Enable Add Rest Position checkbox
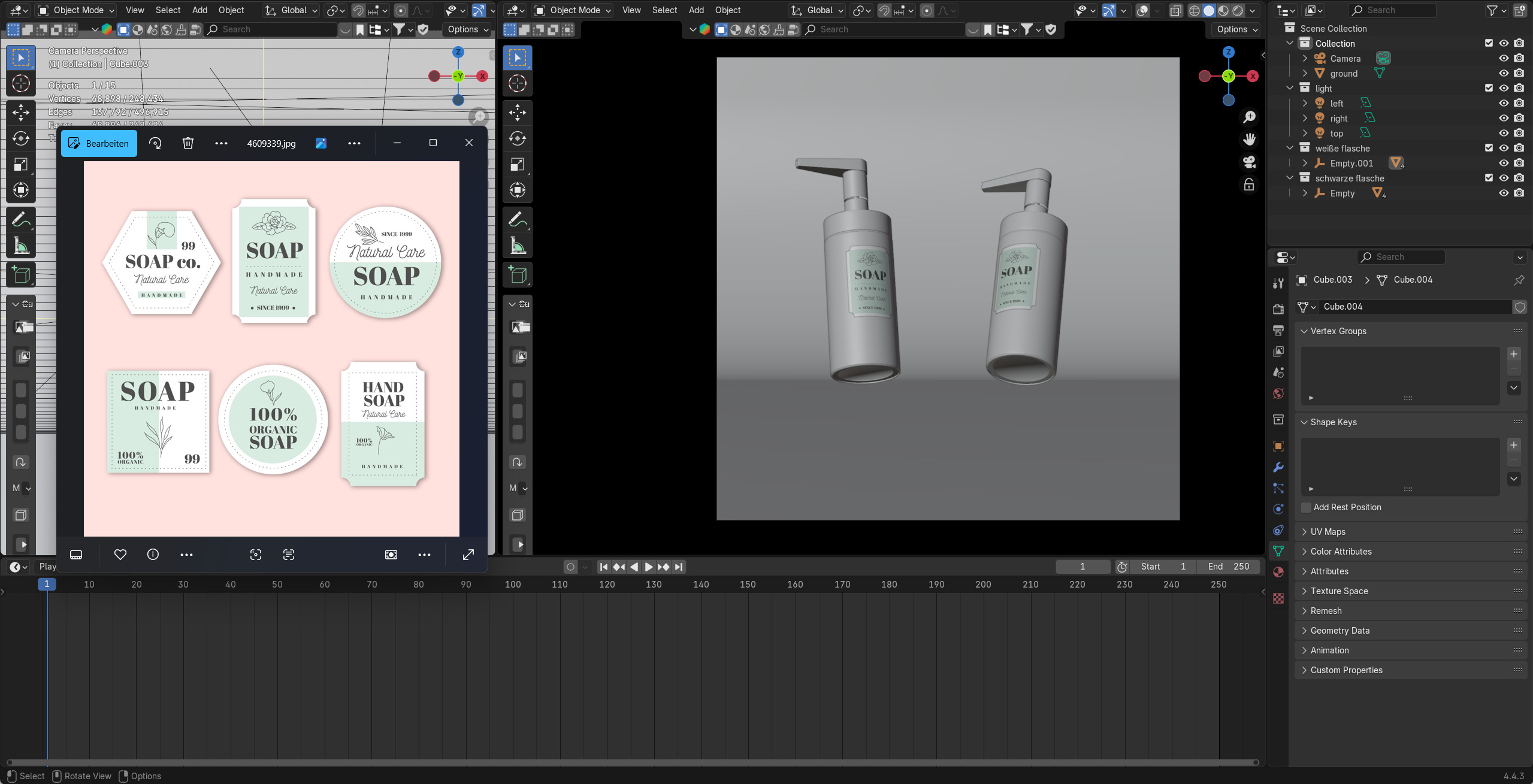The height and width of the screenshot is (784, 1533). [x=1307, y=507]
